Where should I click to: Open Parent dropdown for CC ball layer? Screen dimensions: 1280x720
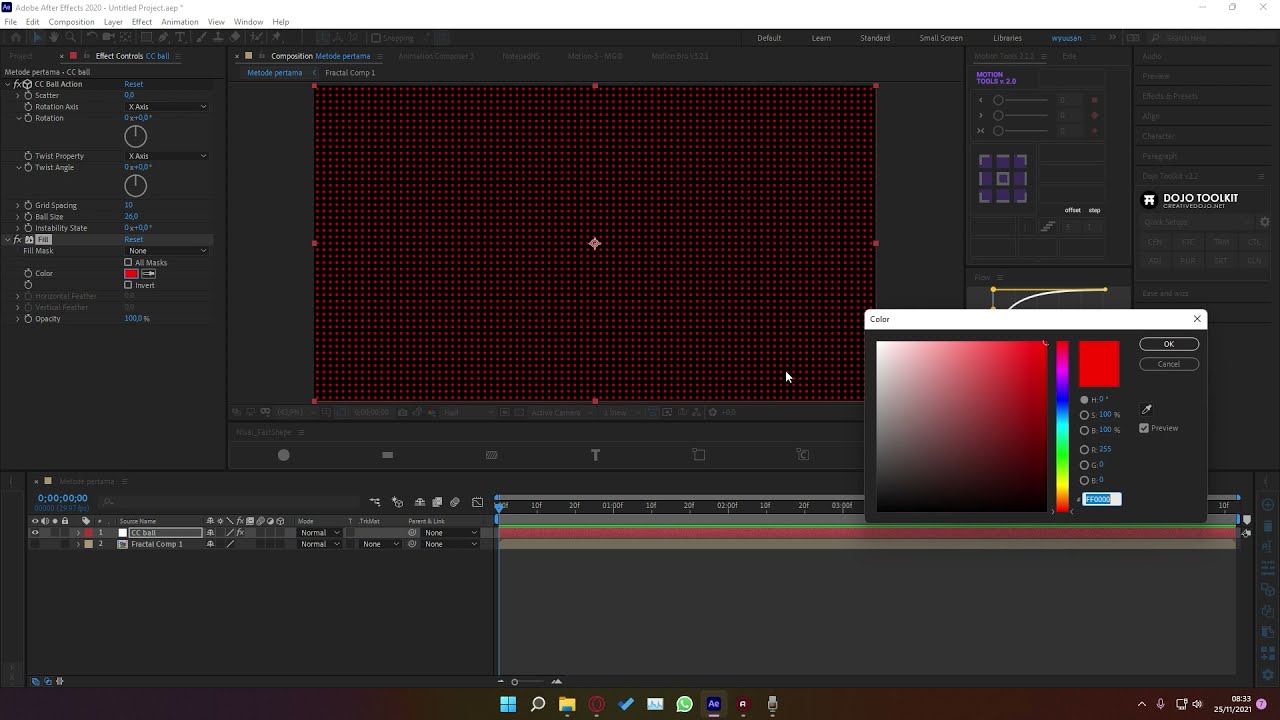[450, 533]
